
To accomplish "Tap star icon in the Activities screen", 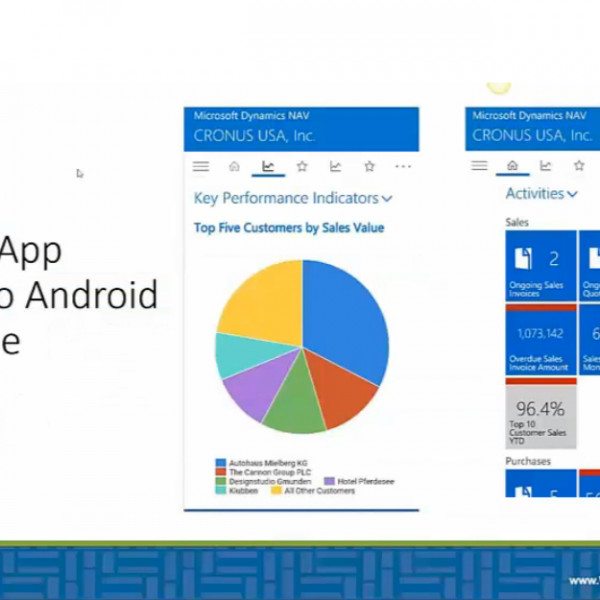I will pyautogui.click(x=579, y=165).
